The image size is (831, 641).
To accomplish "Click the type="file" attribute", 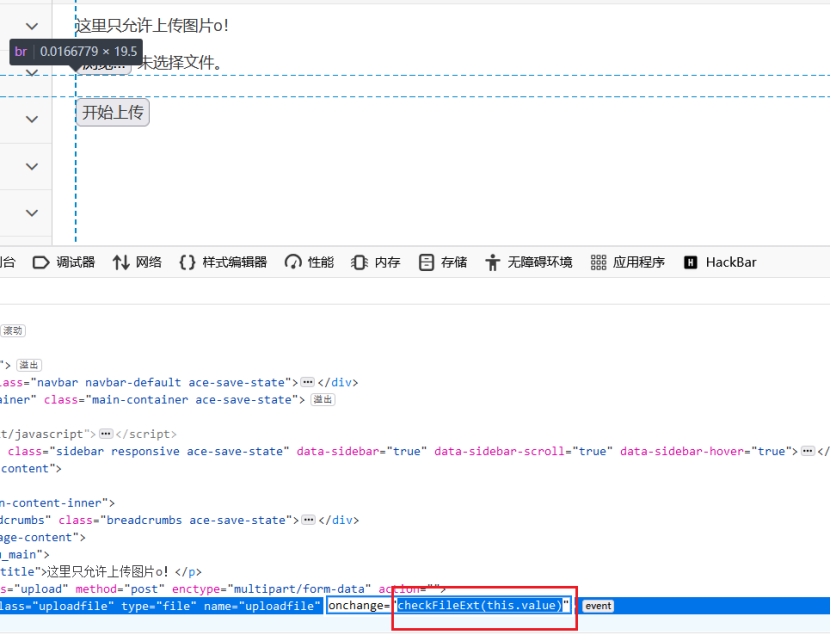I will pyautogui.click(x=159, y=606).
